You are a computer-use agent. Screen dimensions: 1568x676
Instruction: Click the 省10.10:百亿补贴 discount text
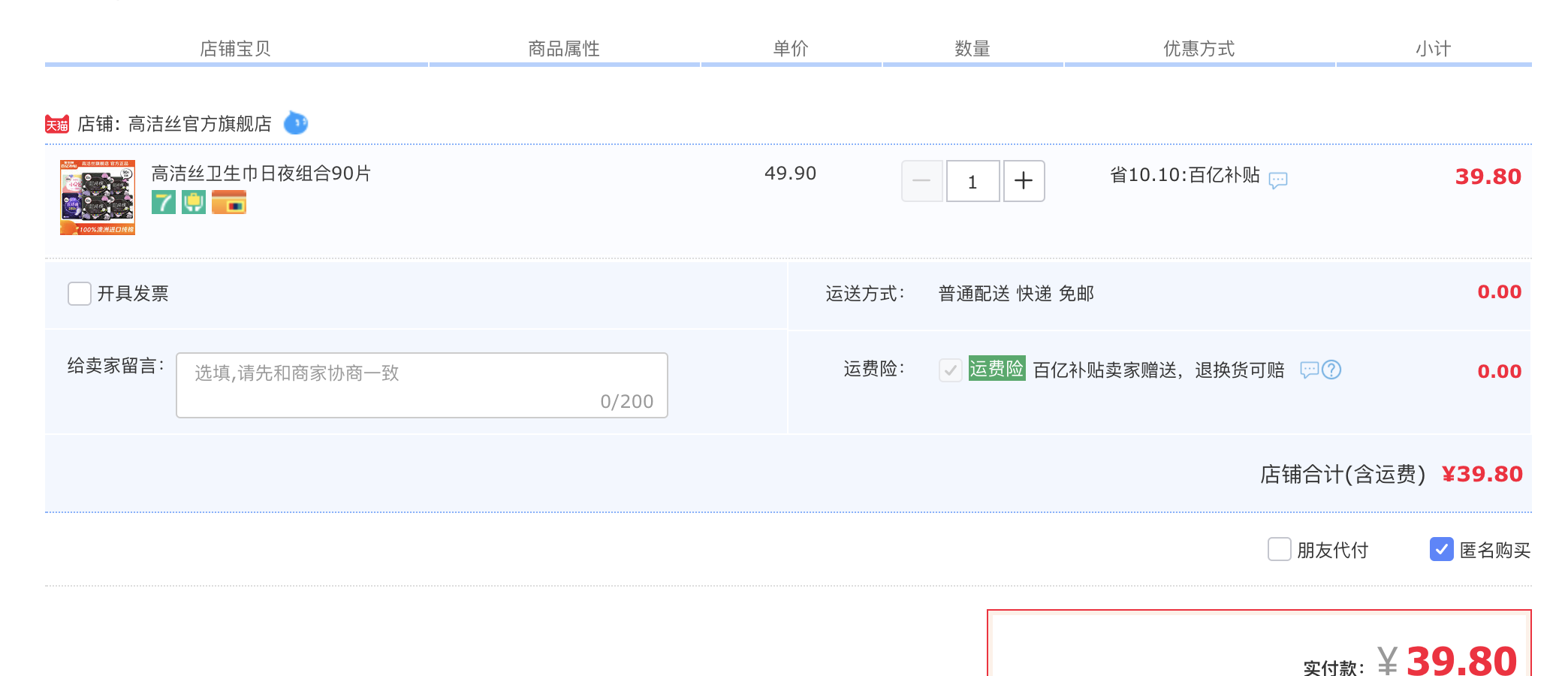point(1185,175)
